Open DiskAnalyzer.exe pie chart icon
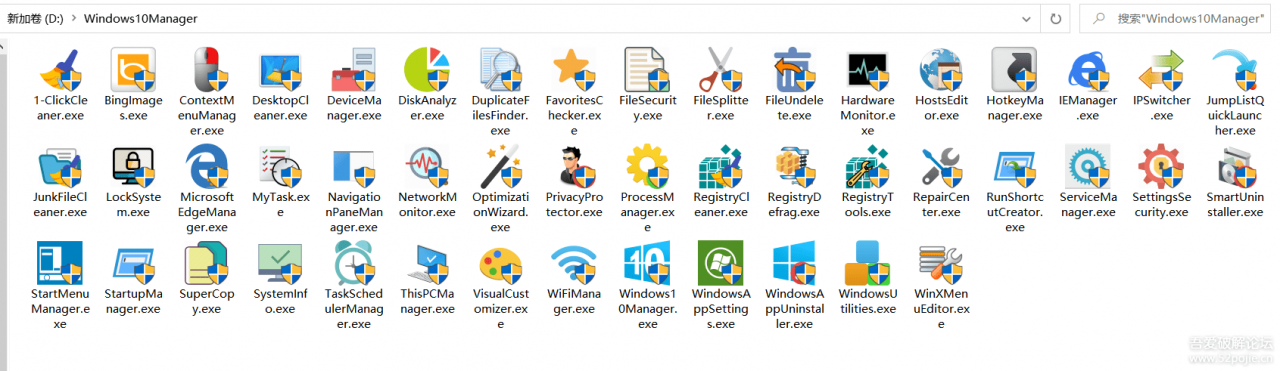1280x371 pixels. [427, 69]
